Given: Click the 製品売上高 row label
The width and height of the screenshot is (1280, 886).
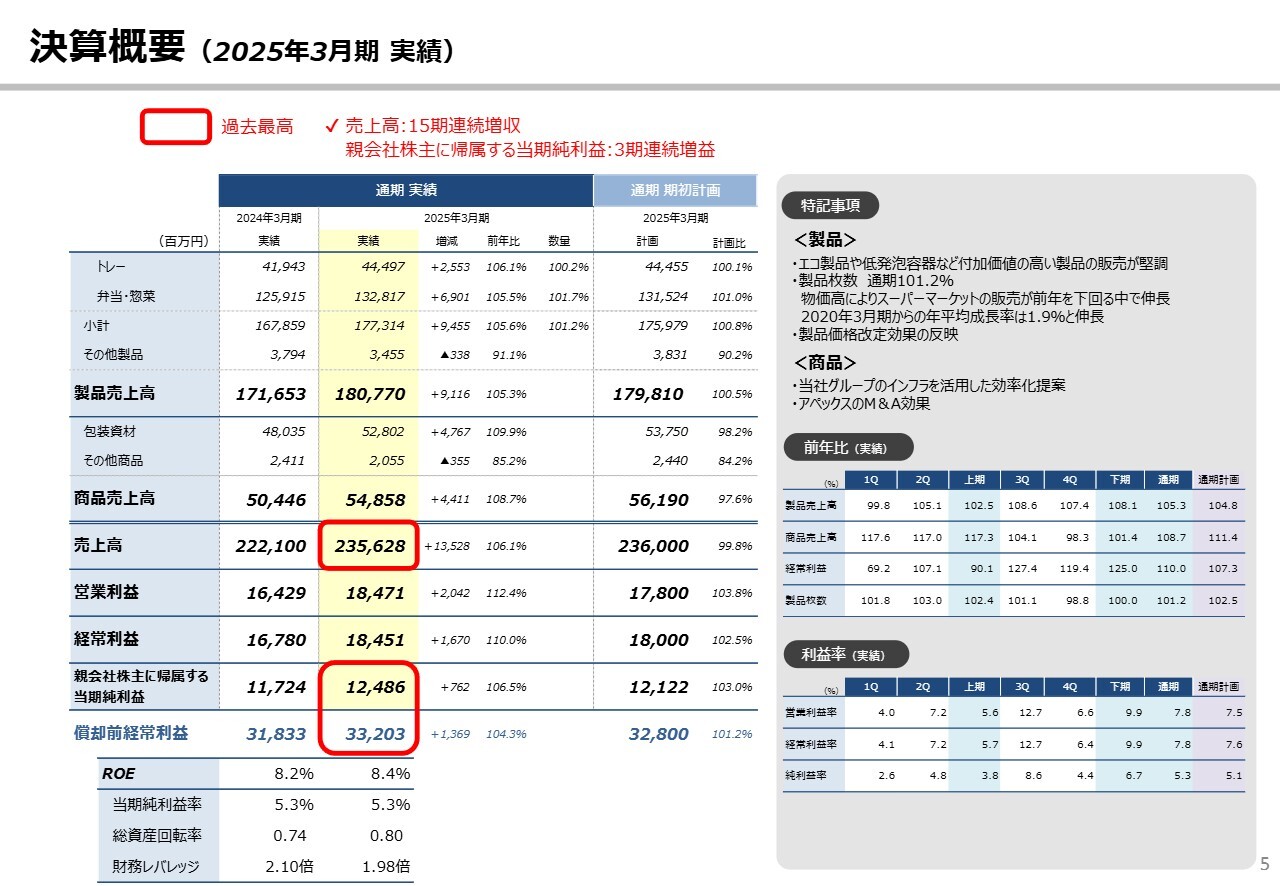Looking at the screenshot, I should 114,393.
